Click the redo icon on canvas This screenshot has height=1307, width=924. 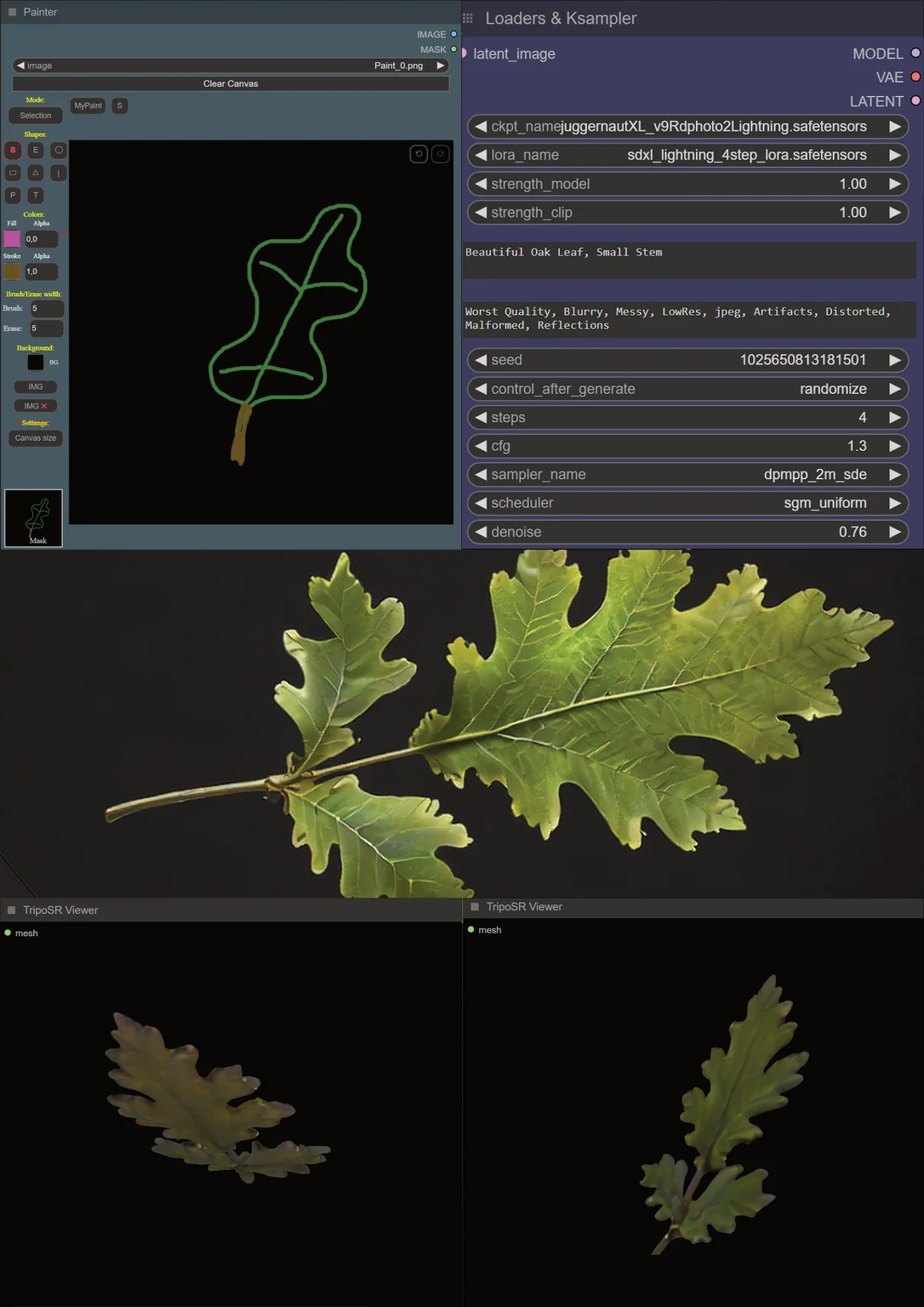(x=441, y=154)
